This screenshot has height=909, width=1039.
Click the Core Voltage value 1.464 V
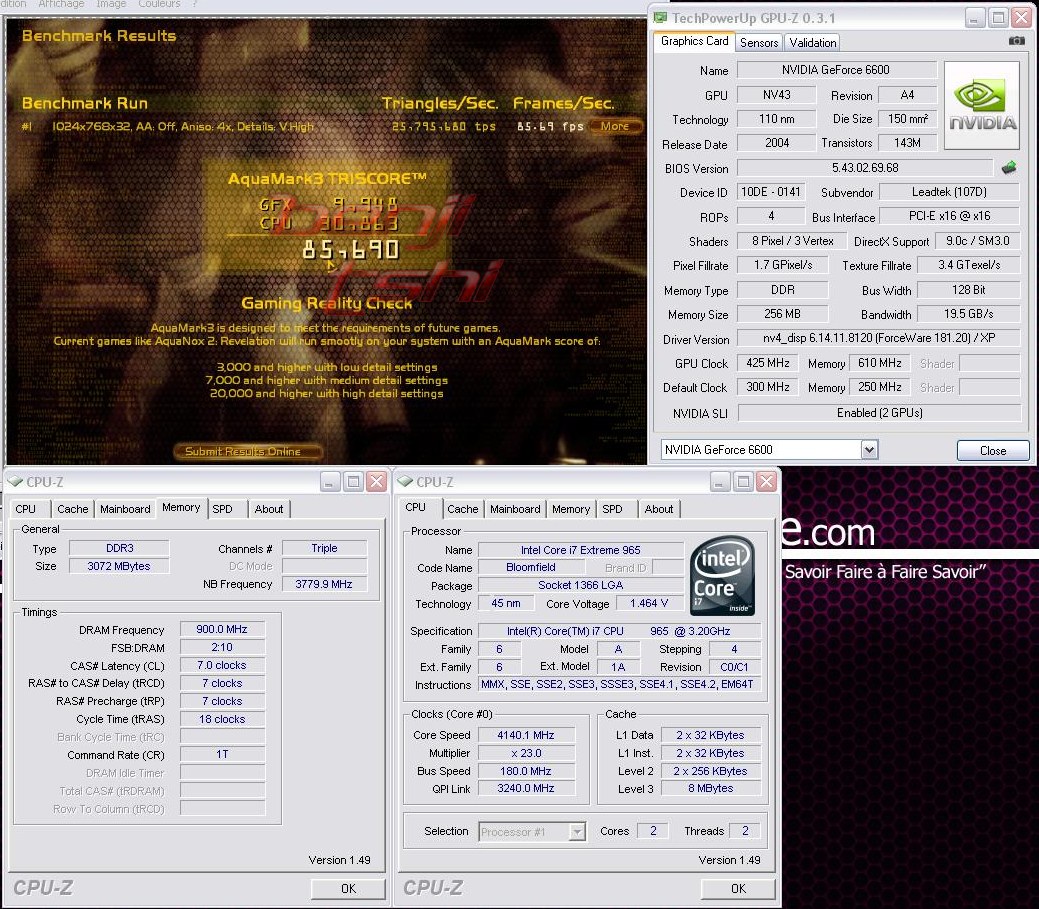(649, 604)
